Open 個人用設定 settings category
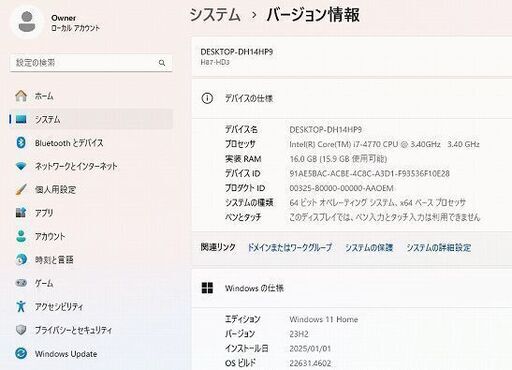 click(91, 189)
